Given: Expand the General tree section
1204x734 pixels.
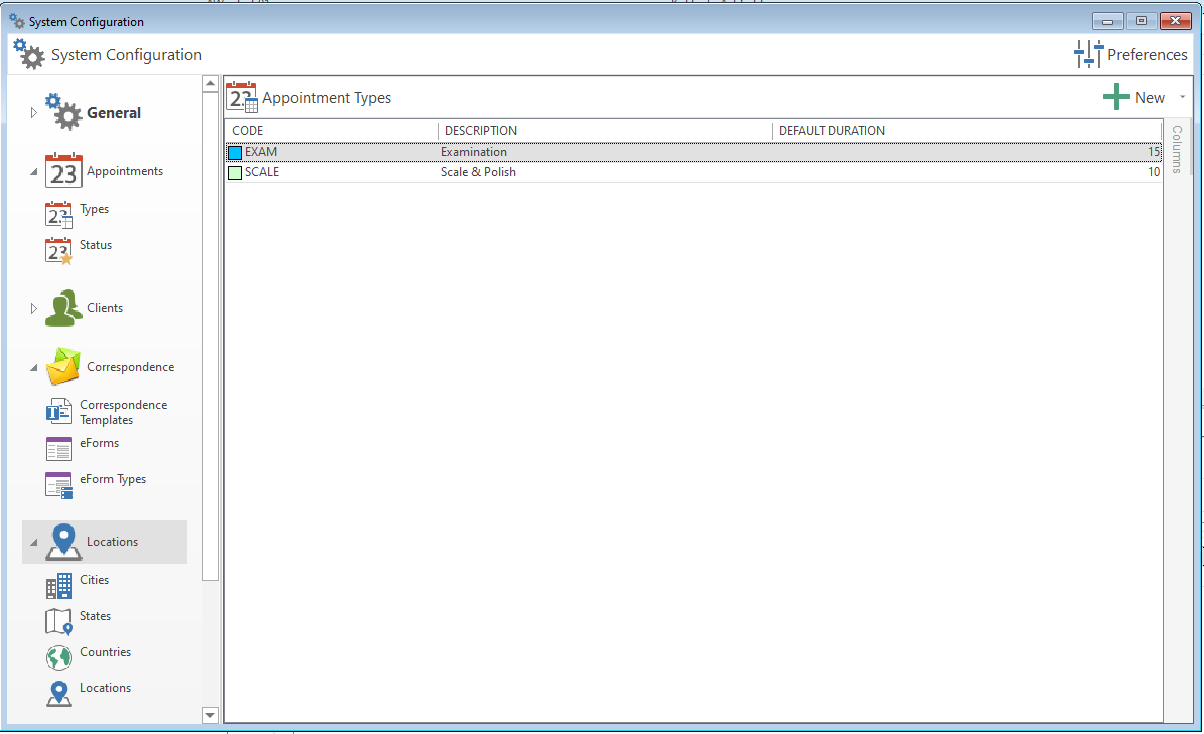Looking at the screenshot, I should click(x=33, y=113).
